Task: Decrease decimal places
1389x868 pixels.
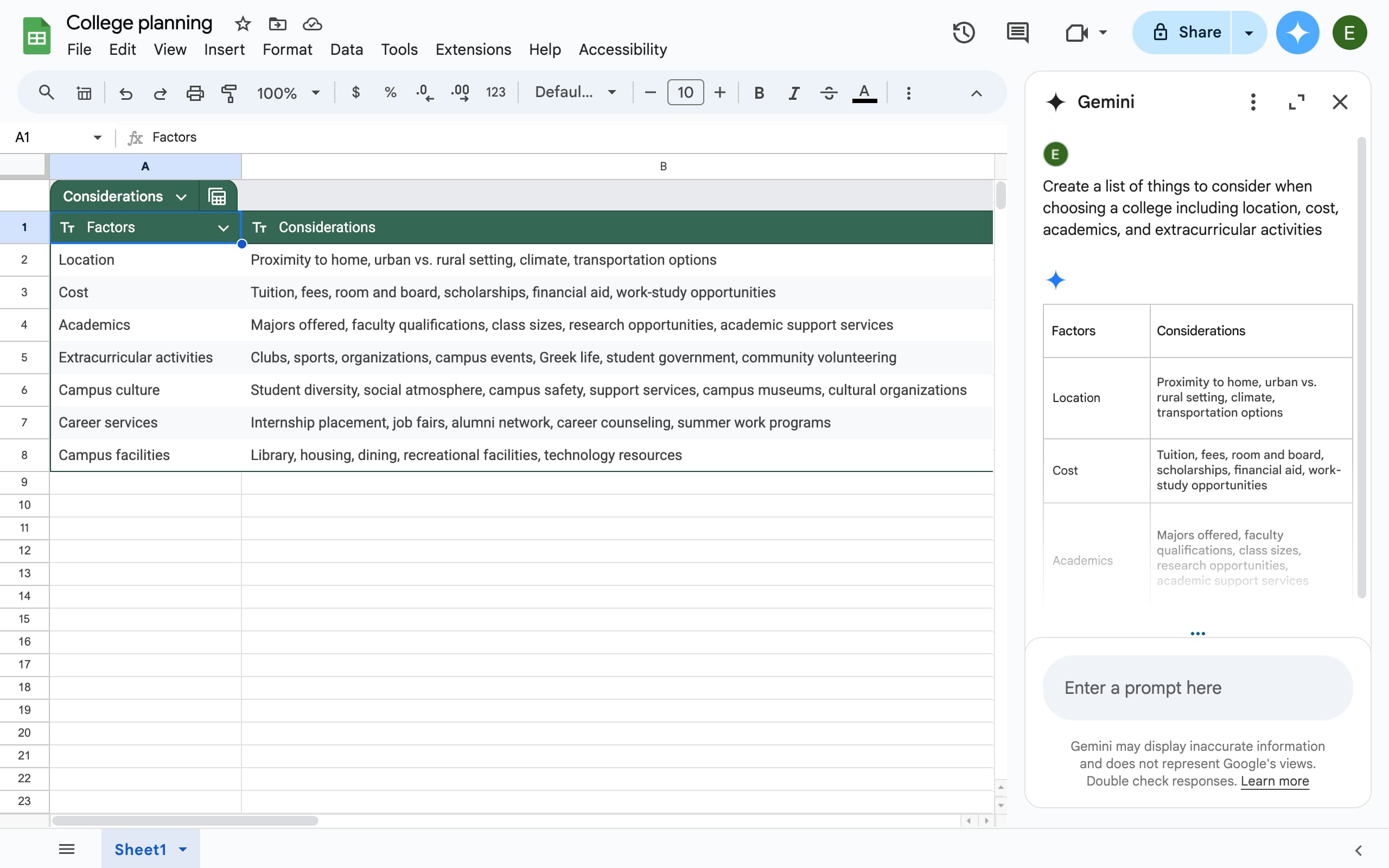Action: click(424, 92)
